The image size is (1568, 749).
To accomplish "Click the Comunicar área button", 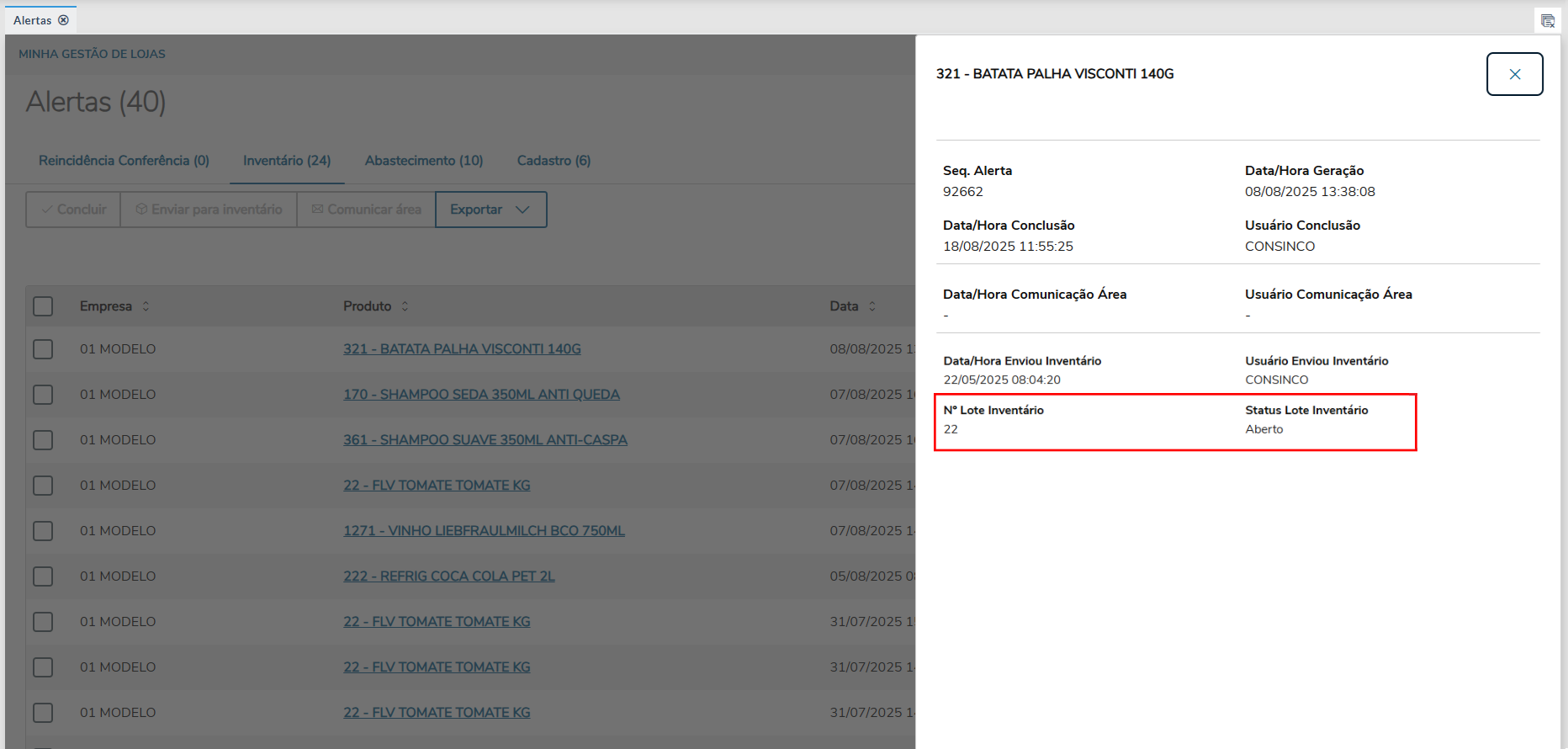I will [x=366, y=210].
